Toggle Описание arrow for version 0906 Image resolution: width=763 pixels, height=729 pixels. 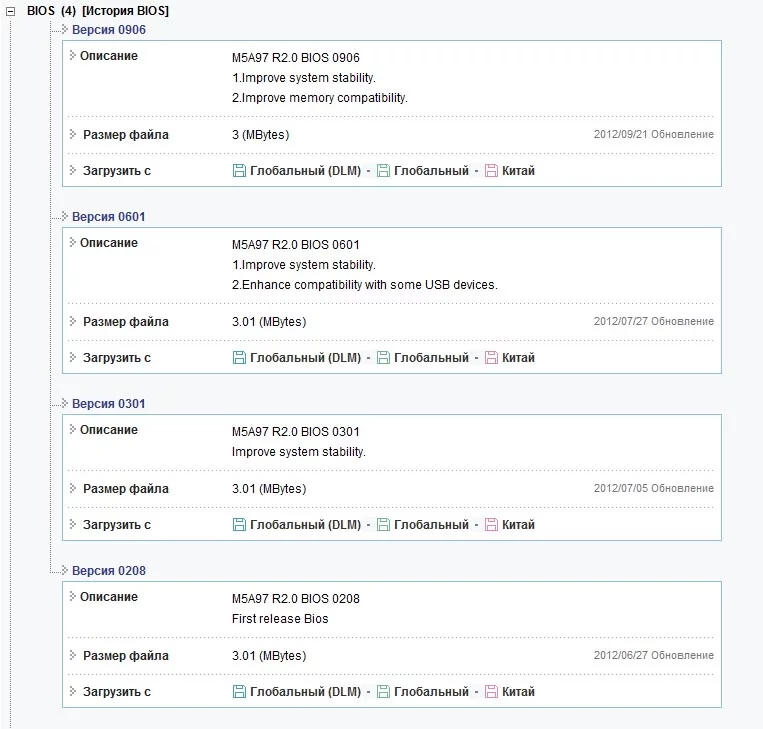(x=73, y=55)
